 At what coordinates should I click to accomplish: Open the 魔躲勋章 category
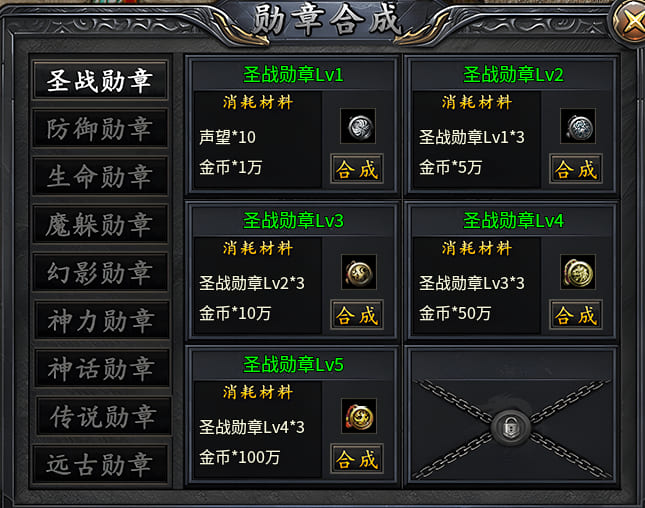click(100, 224)
